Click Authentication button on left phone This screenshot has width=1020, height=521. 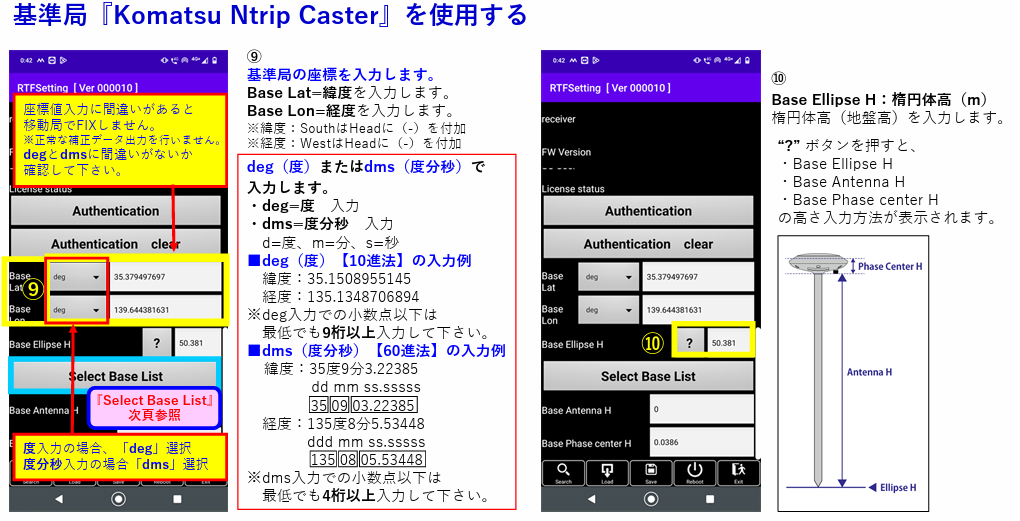(116, 211)
